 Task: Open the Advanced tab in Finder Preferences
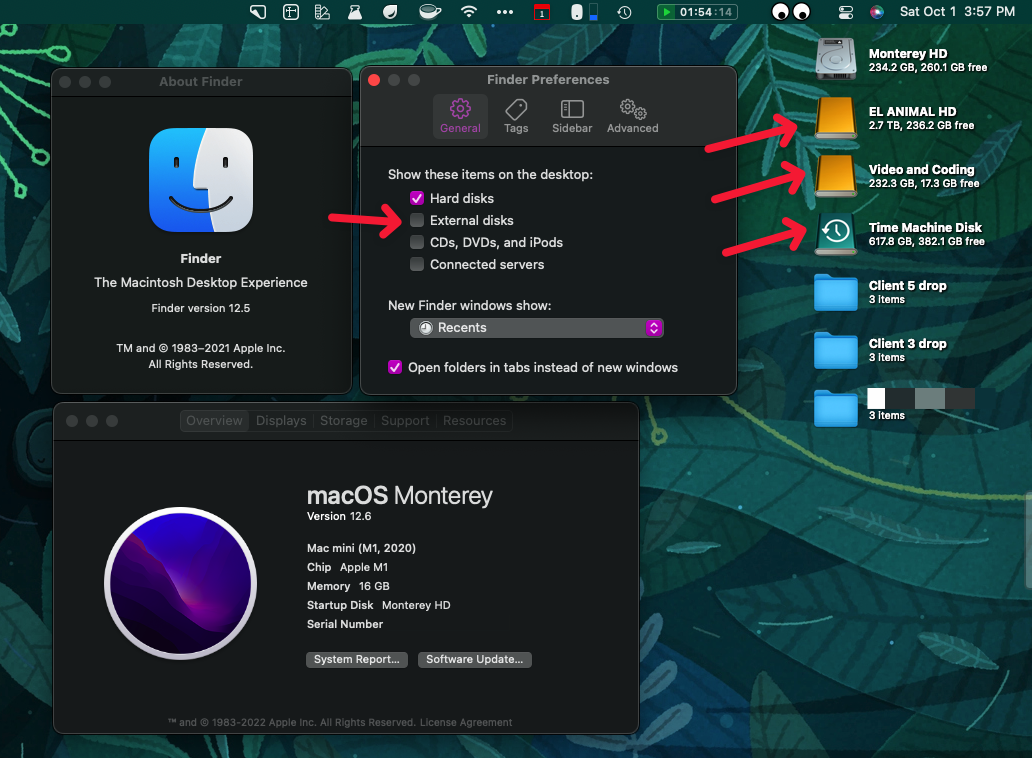coord(632,116)
